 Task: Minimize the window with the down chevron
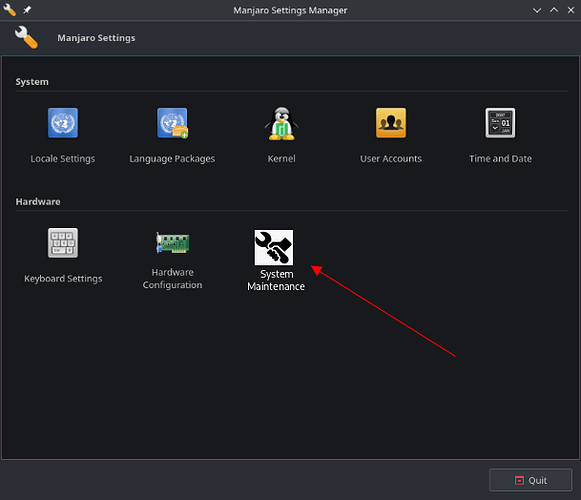(x=537, y=10)
